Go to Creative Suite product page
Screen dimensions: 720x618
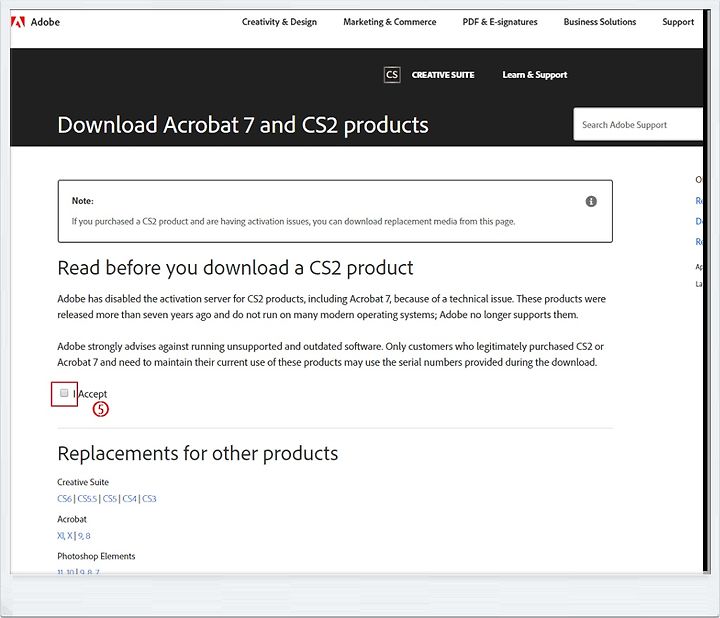coord(443,75)
